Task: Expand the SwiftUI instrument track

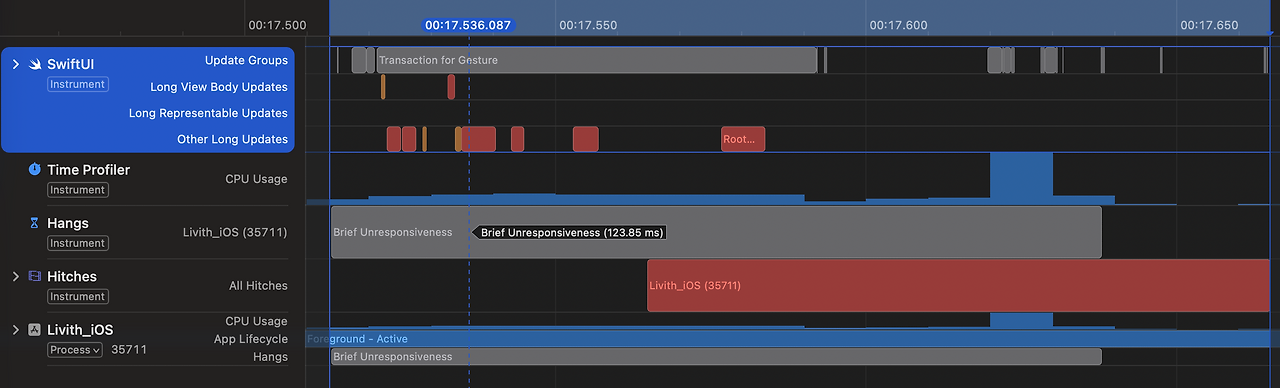Action: (x=15, y=64)
